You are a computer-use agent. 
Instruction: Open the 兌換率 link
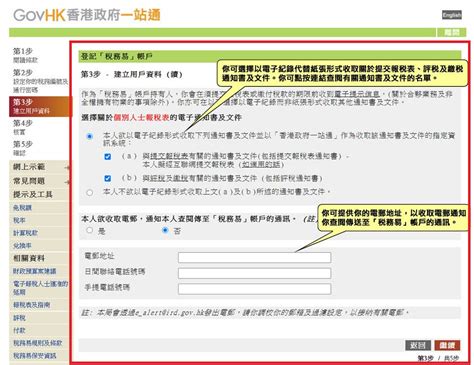point(22,246)
